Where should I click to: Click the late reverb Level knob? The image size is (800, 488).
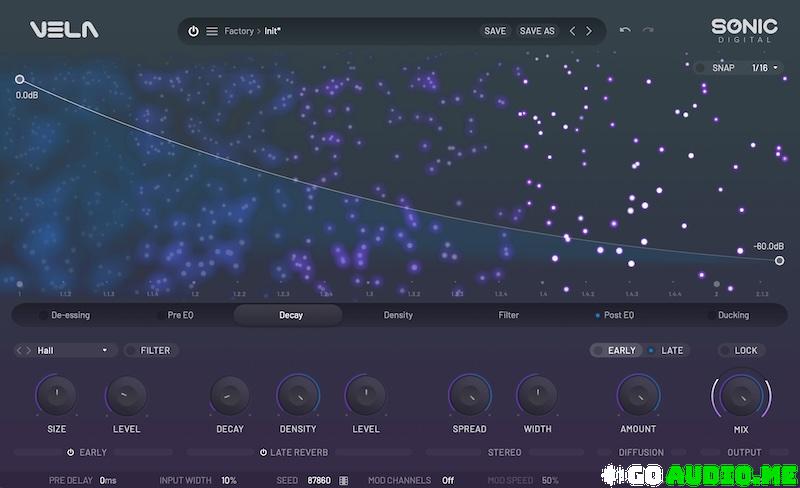click(x=366, y=395)
